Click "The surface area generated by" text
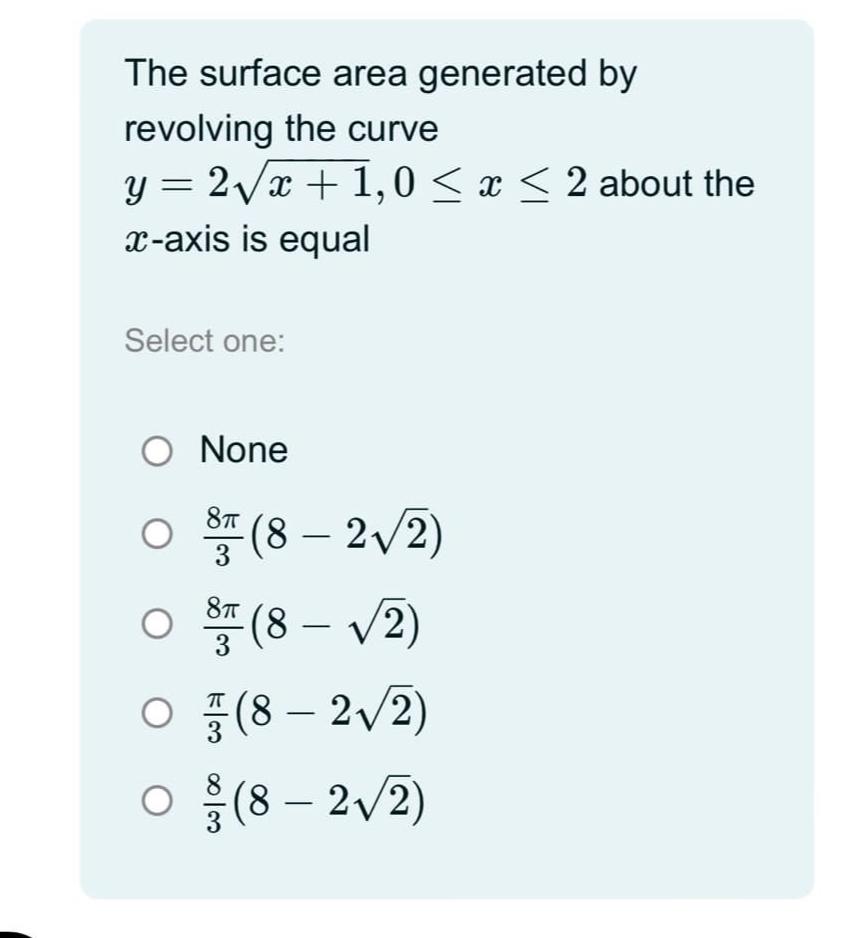863x938 pixels. point(380,74)
